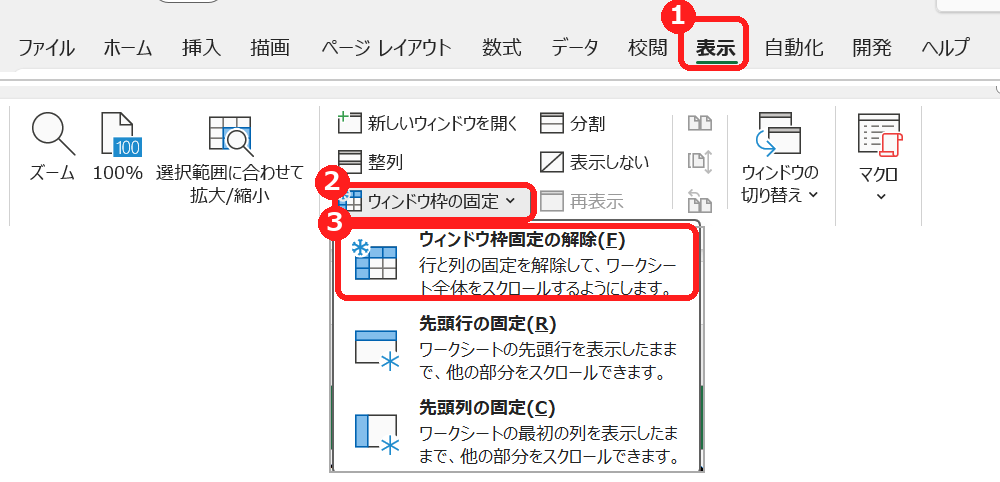The width and height of the screenshot is (1000, 482).
Task: Open the 挿入 ribbon tab
Action: (201, 48)
